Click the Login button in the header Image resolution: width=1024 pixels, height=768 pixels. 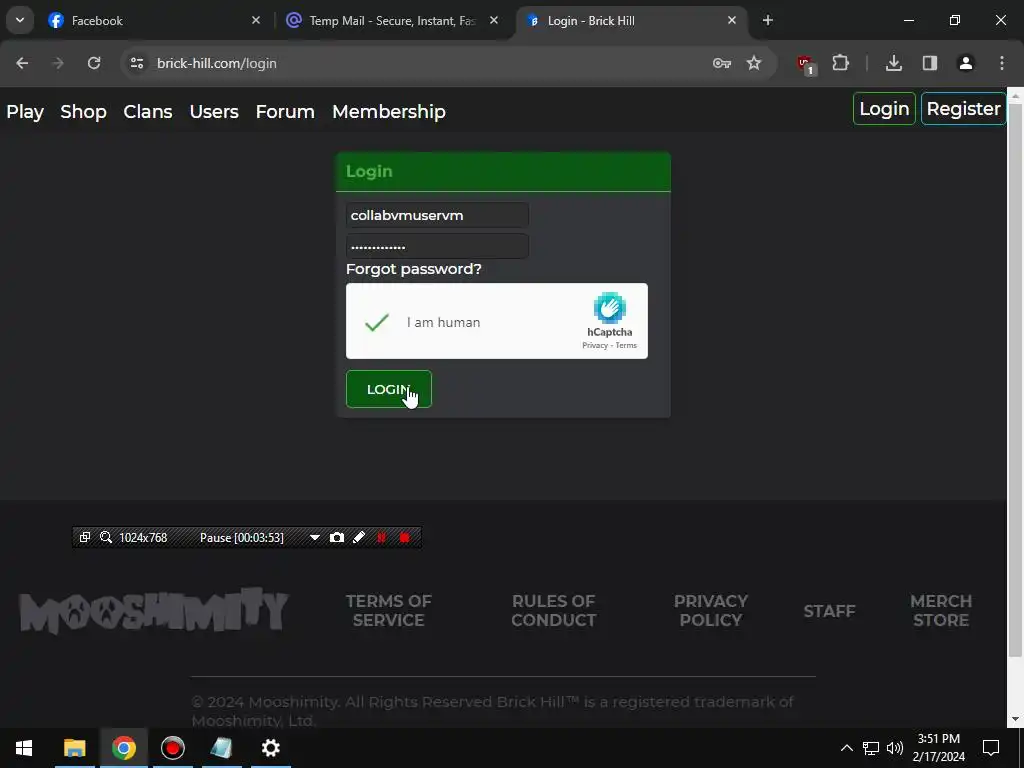(884, 108)
